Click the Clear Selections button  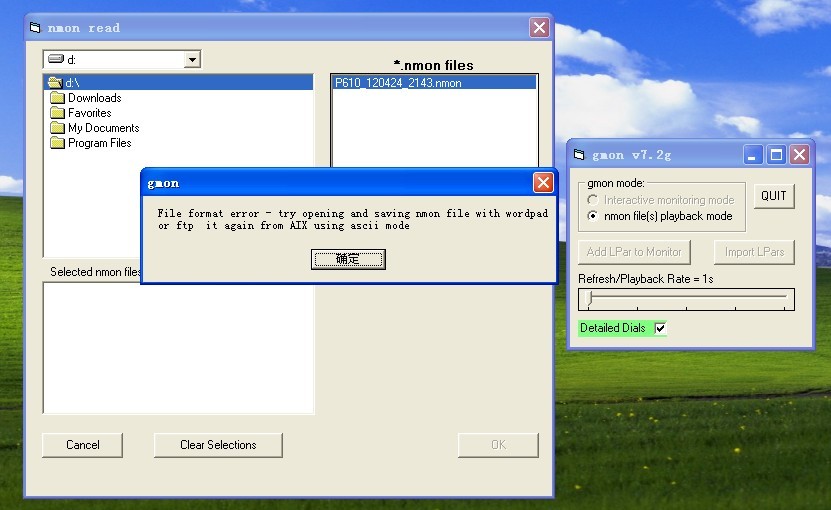218,445
